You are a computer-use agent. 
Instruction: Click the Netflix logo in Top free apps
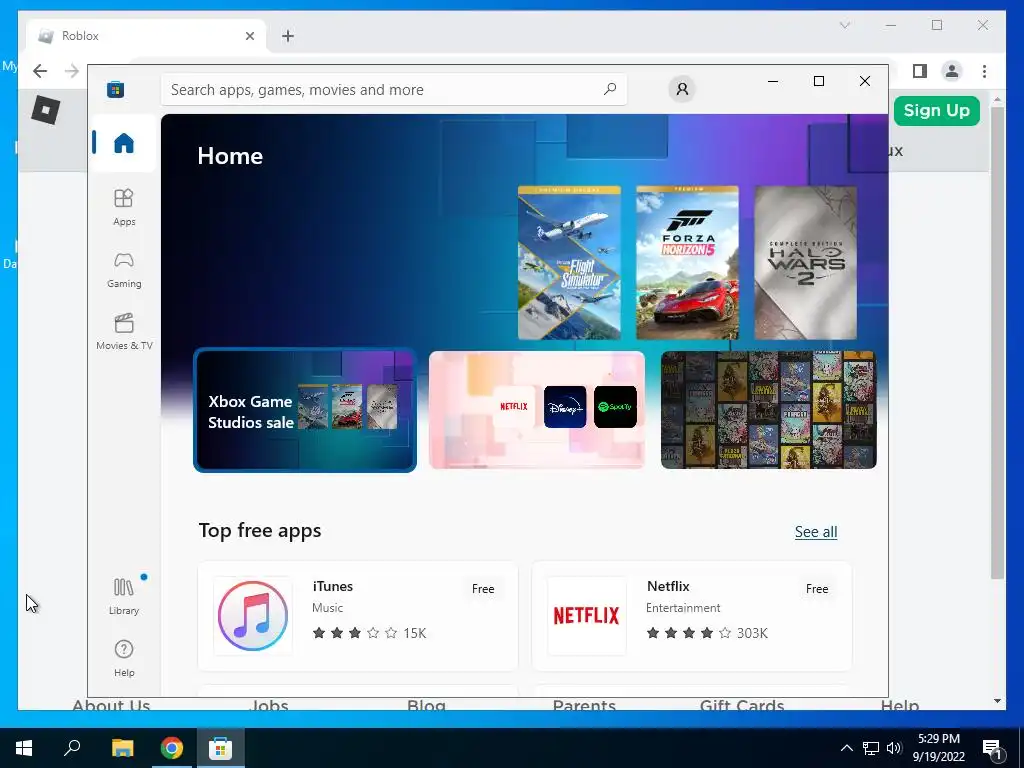[586, 615]
